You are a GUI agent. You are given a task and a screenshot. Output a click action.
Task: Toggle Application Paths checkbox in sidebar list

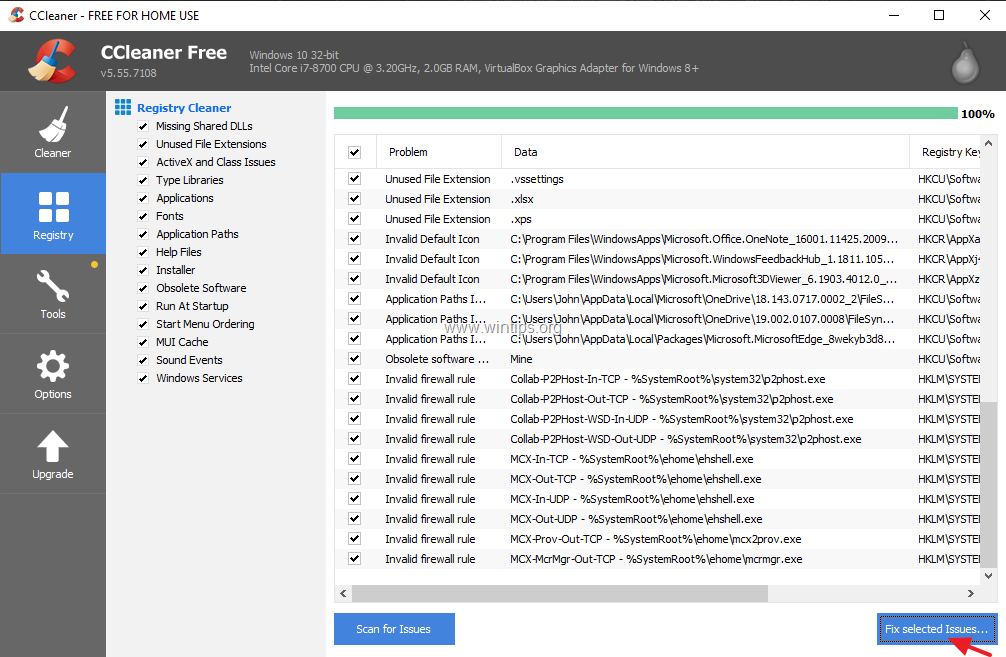click(x=143, y=234)
